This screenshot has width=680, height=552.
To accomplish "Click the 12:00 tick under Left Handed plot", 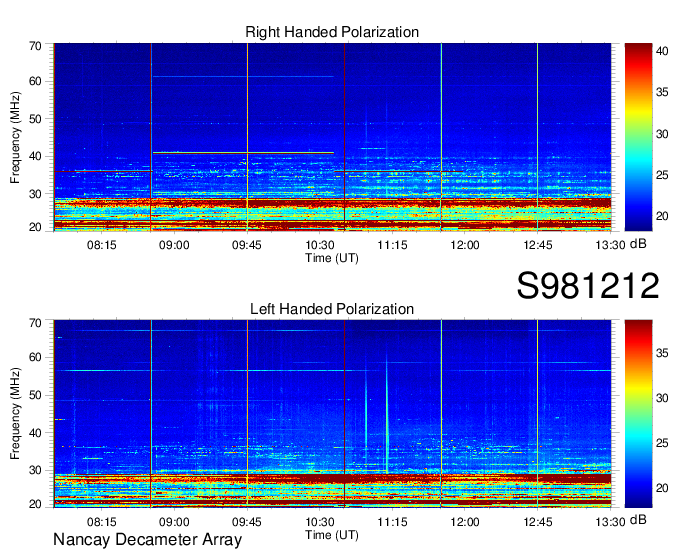I will 464,522.
